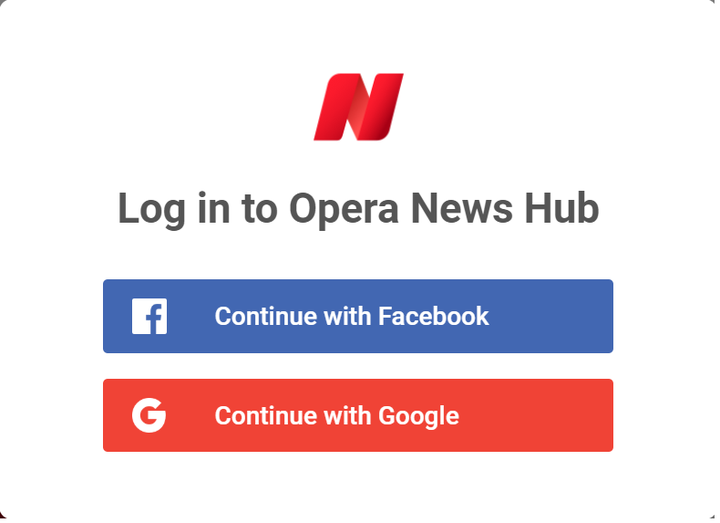Click the white Google G icon

click(149, 416)
